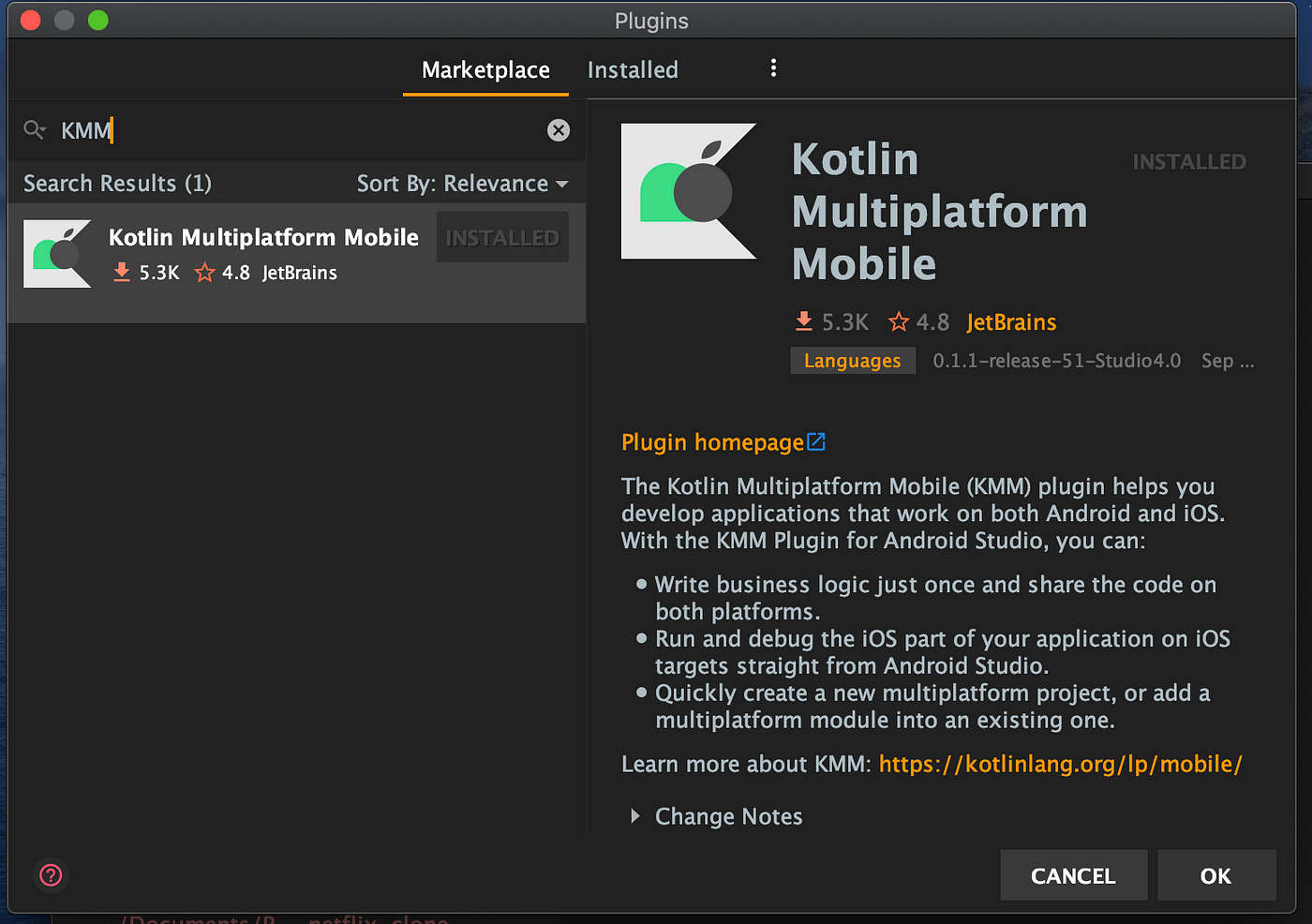Viewport: 1312px width, 924px height.
Task: Click the INSTALLED button in the result row
Action: tap(502, 238)
